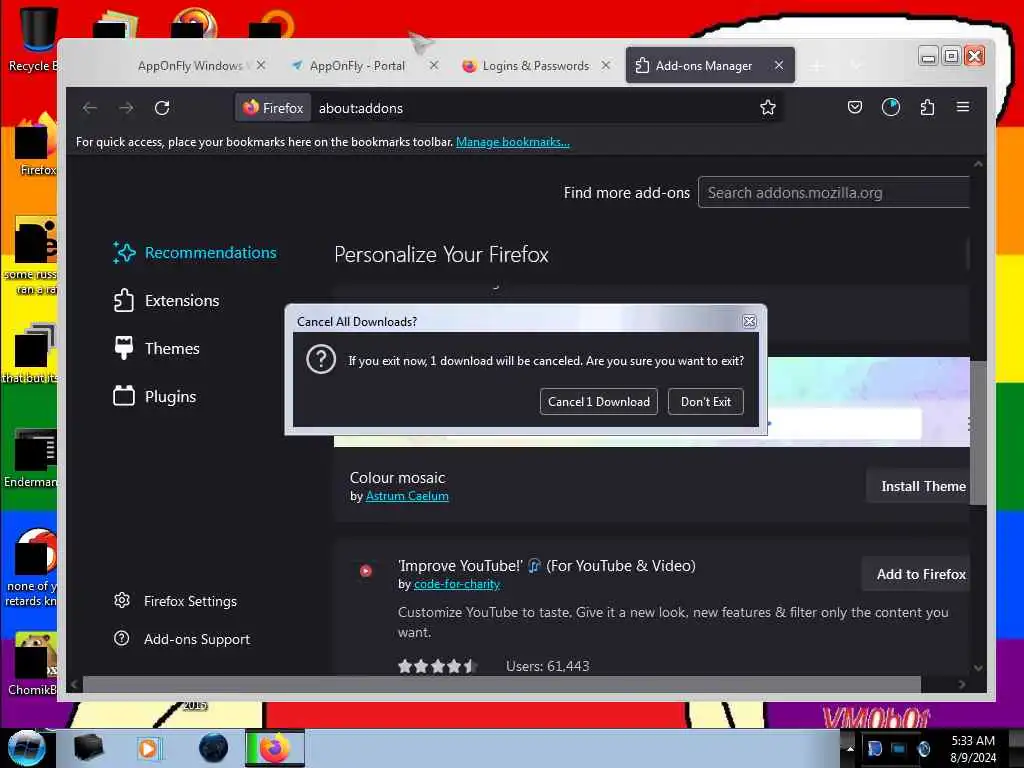
Task: Click the horizontal scrollbar at the bottom
Action: coord(502,684)
